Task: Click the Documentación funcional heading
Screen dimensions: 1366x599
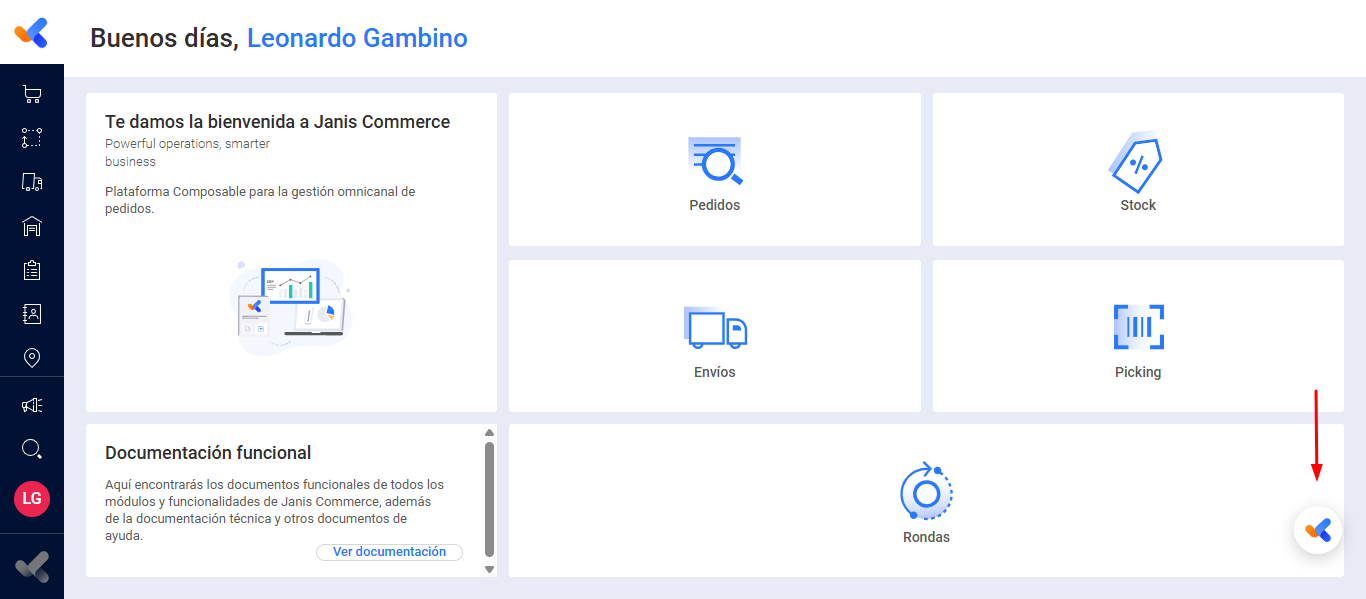Action: [x=208, y=453]
